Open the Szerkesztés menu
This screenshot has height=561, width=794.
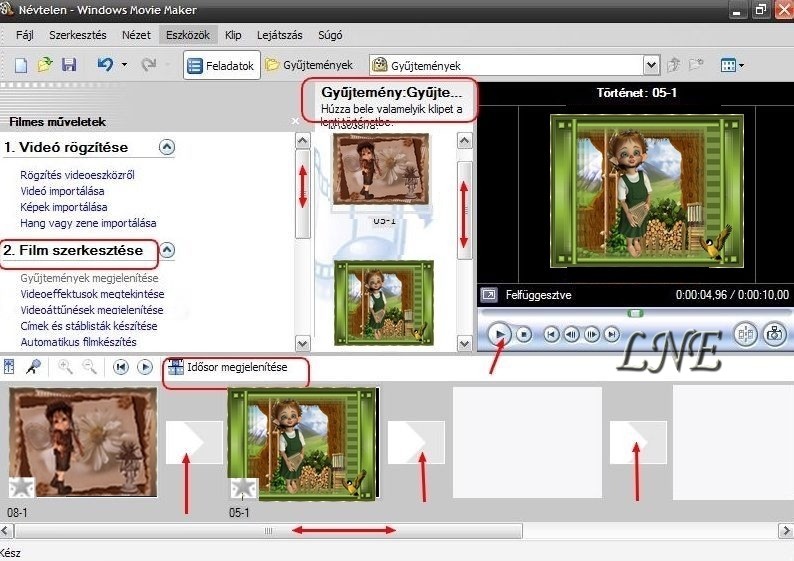point(77,35)
